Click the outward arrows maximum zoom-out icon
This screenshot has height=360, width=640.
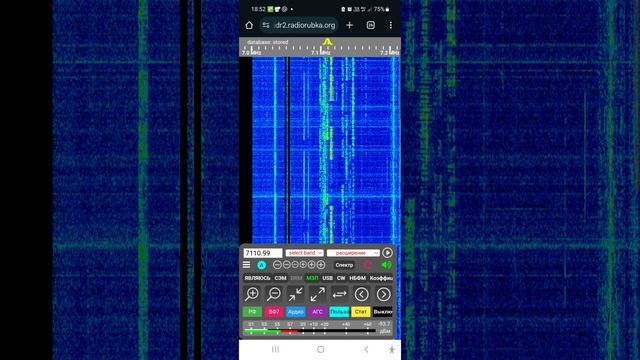318,294
